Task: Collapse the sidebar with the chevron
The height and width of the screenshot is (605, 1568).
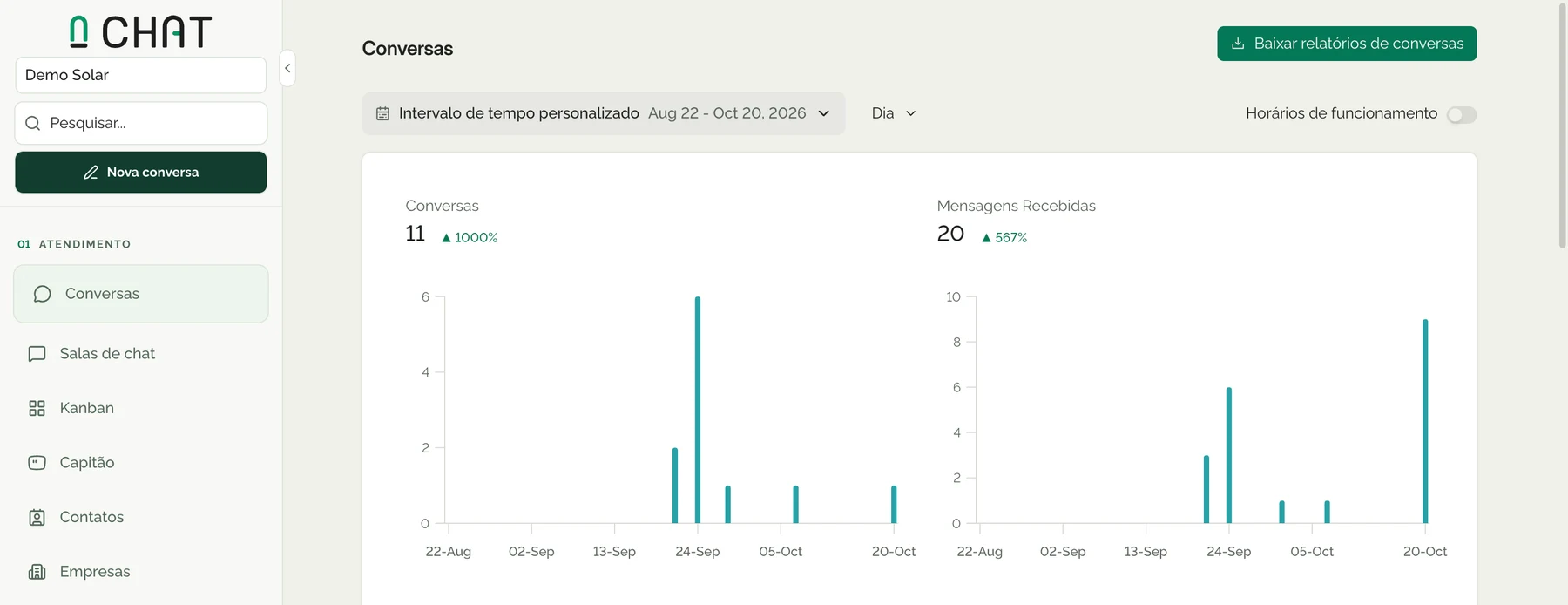Action: point(287,68)
